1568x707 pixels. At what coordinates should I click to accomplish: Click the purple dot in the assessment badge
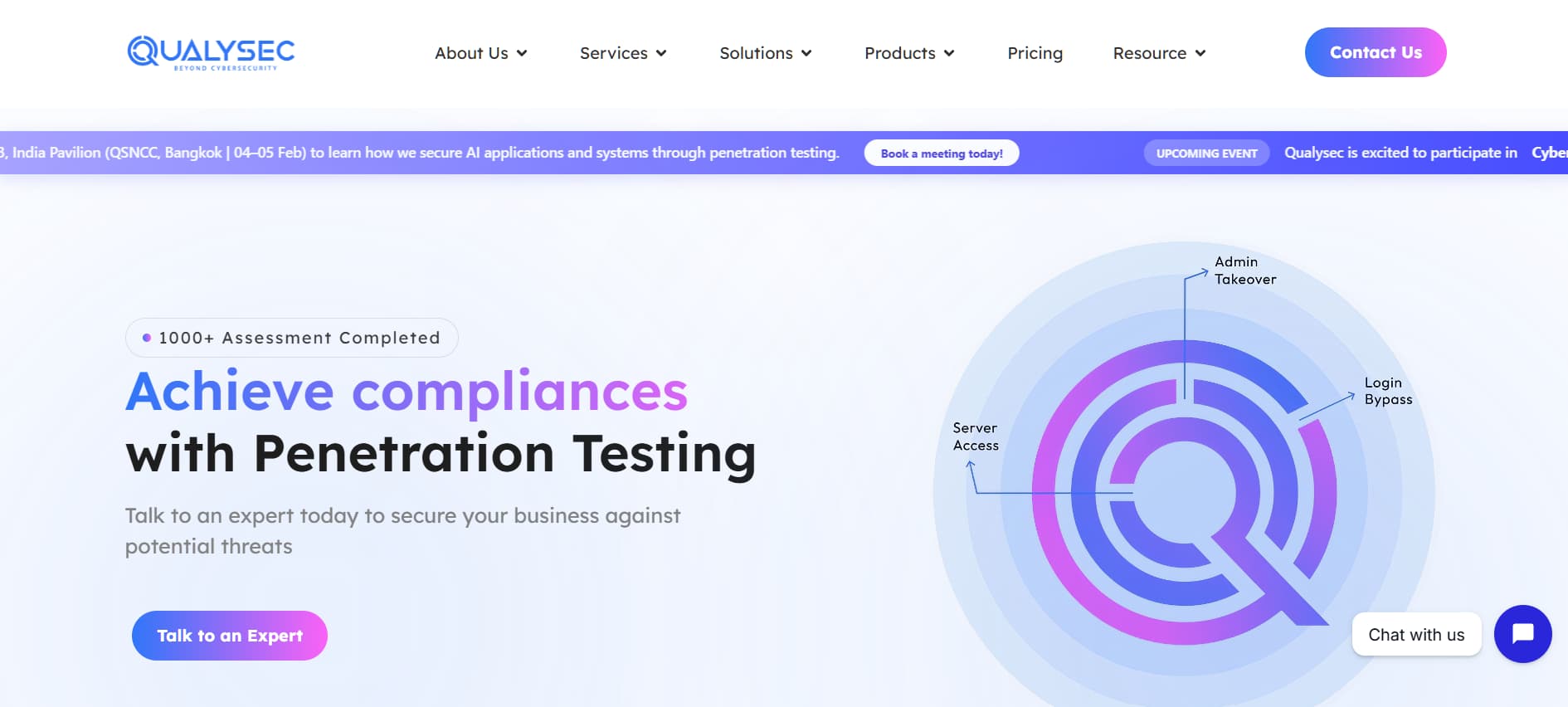[x=146, y=337]
